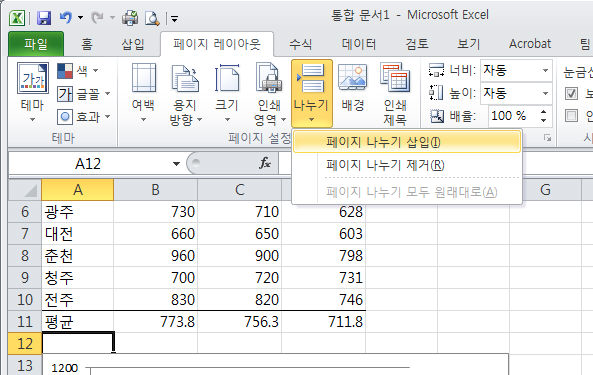593x375 pixels.
Task: Click the fx insert function icon
Action: (265, 163)
